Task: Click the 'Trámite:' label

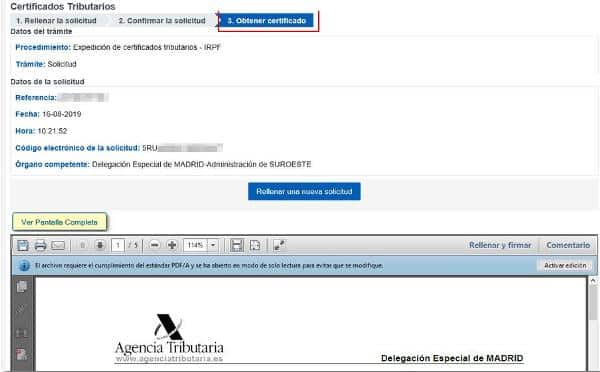Action: tap(31, 64)
